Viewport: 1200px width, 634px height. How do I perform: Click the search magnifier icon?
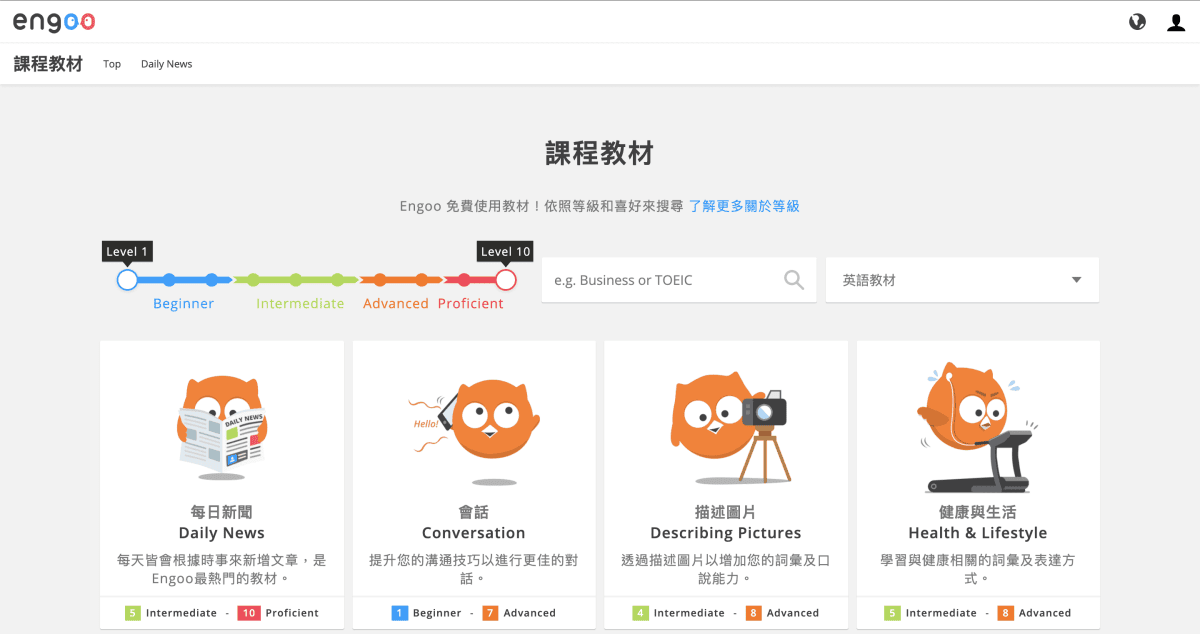794,280
